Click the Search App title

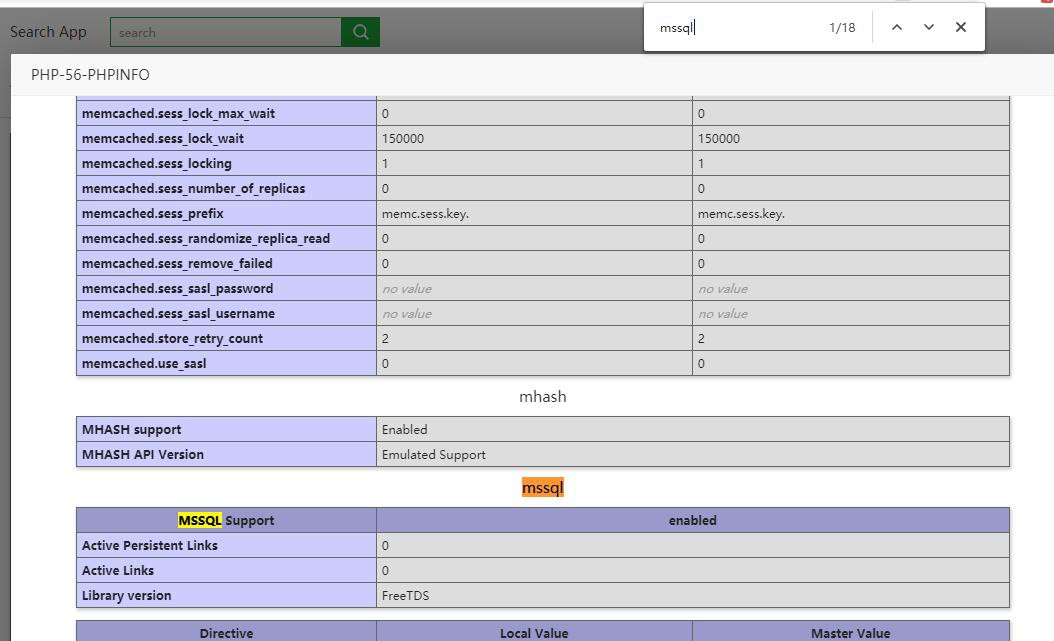(x=48, y=32)
